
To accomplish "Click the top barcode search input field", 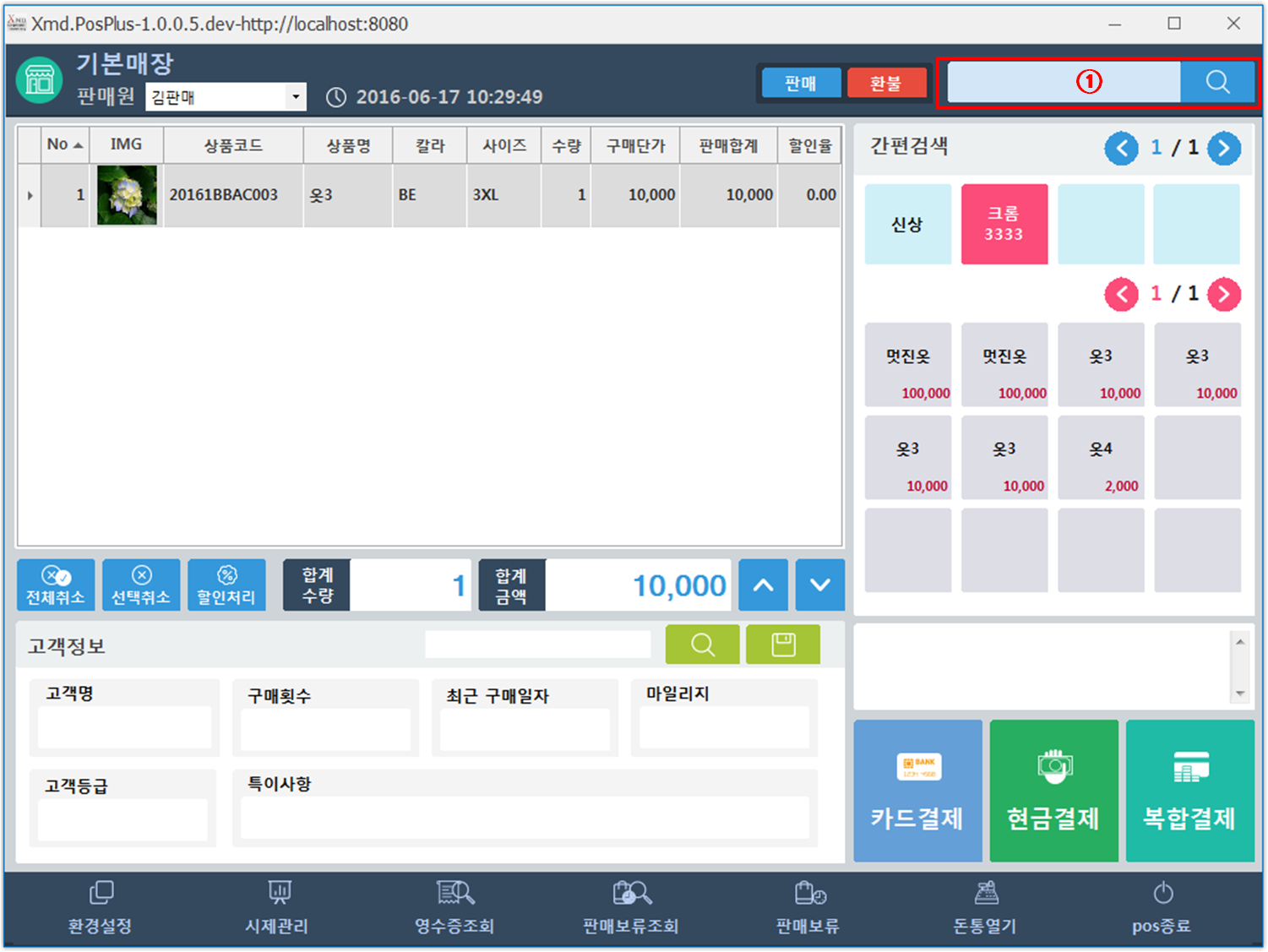I will [1064, 82].
